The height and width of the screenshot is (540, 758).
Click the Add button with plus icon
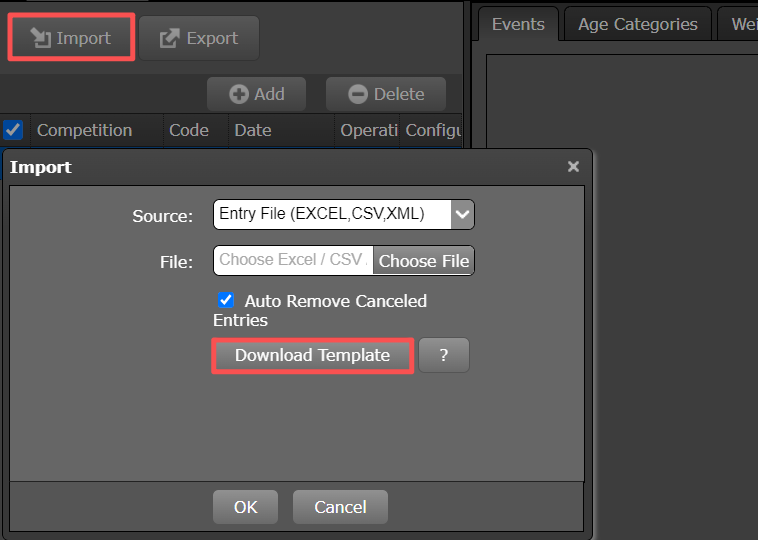257,94
